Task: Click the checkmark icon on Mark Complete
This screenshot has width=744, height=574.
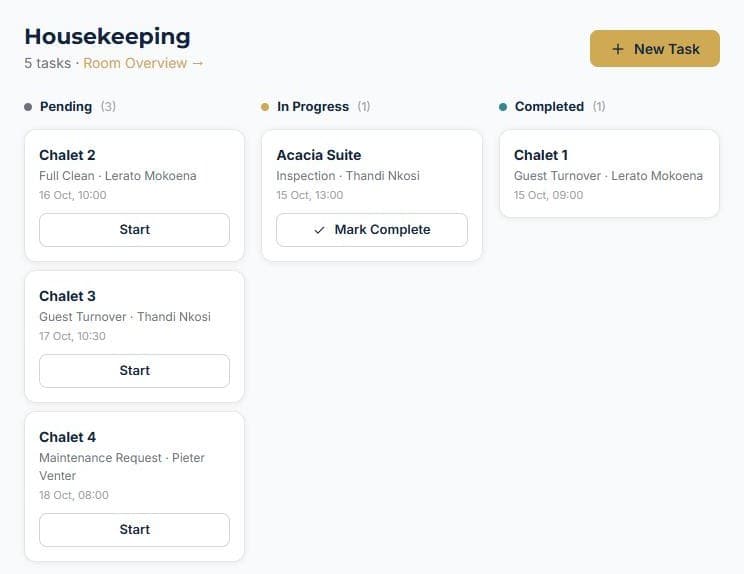Action: (x=319, y=230)
